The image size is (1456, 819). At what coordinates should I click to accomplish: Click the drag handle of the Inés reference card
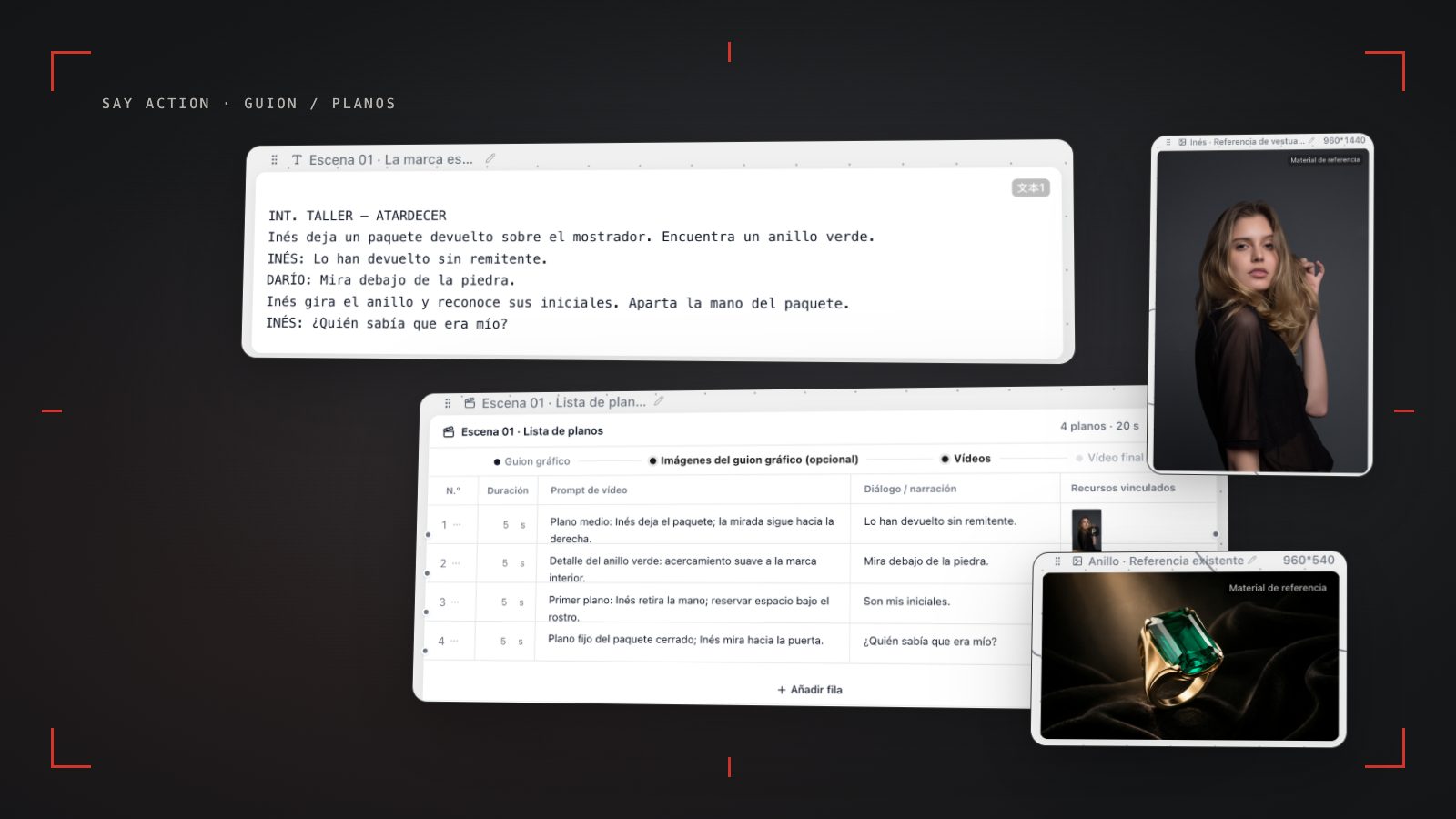point(1168,142)
